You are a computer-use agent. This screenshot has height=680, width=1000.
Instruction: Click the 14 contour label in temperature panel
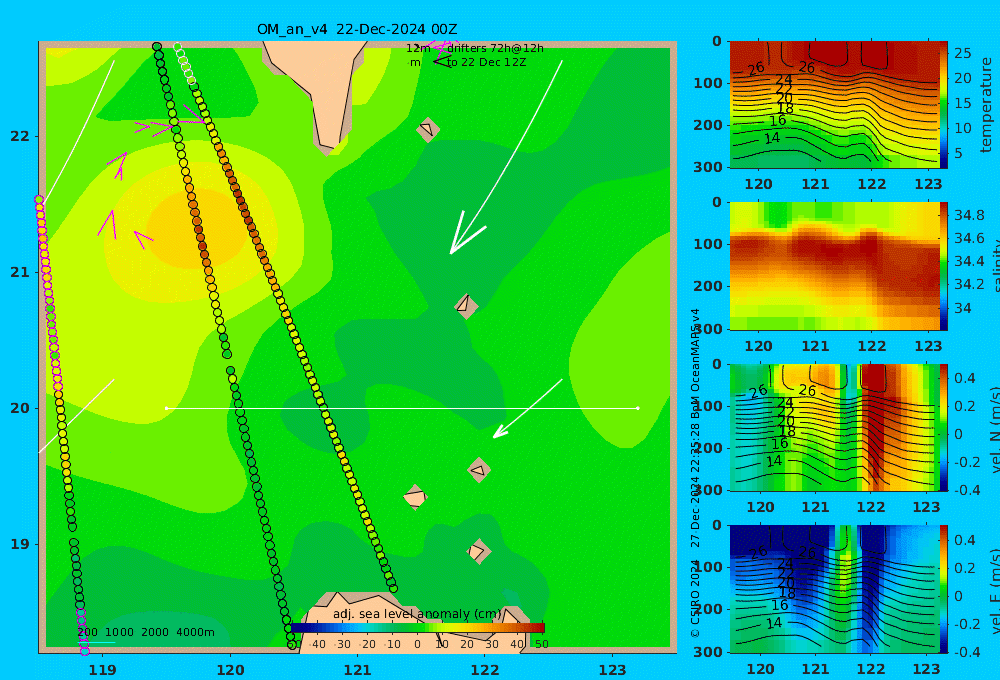click(772, 138)
